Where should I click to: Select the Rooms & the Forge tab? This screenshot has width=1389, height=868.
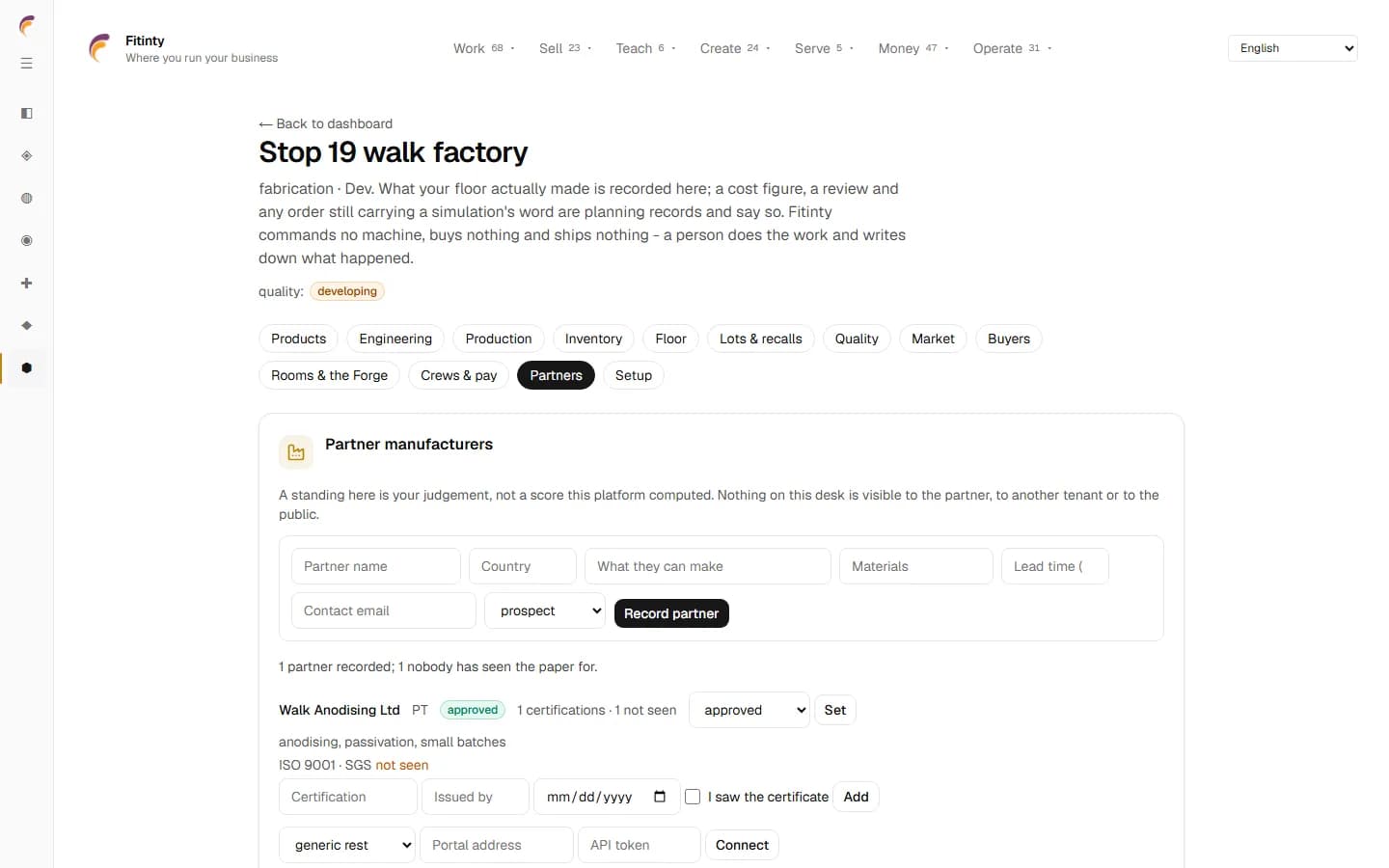[330, 375]
